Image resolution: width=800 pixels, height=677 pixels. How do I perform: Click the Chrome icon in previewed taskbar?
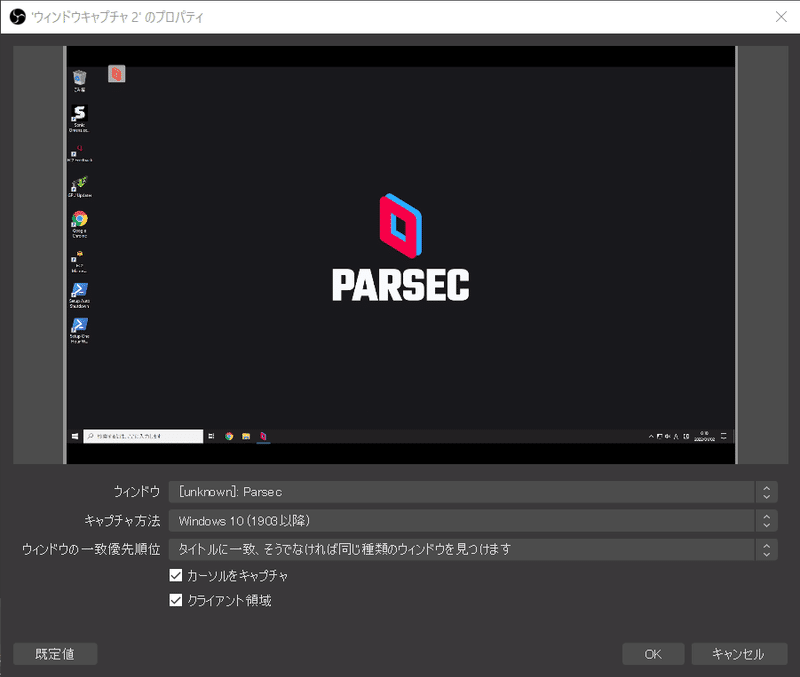click(x=229, y=436)
